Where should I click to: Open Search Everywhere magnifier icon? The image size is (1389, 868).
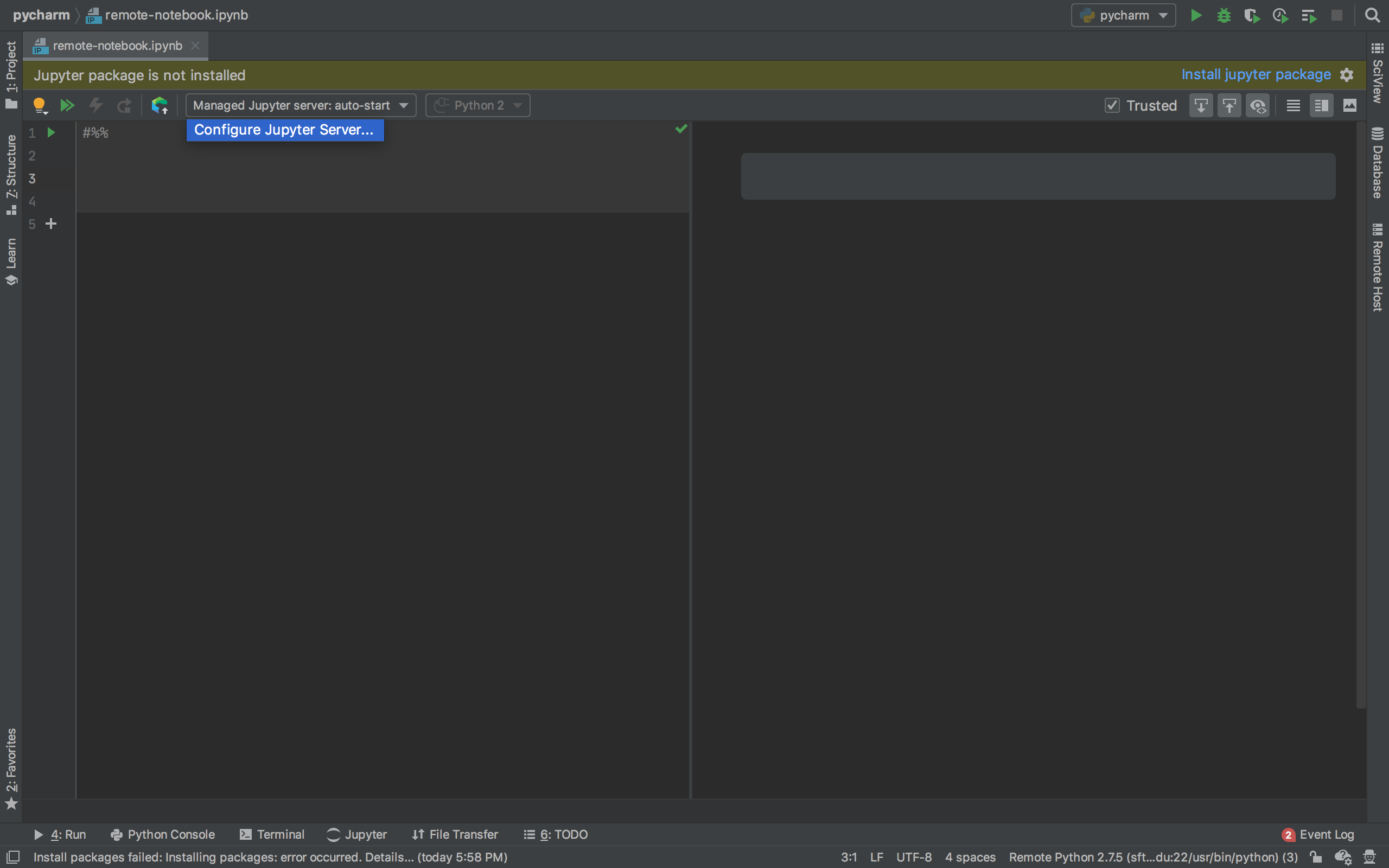[1372, 15]
